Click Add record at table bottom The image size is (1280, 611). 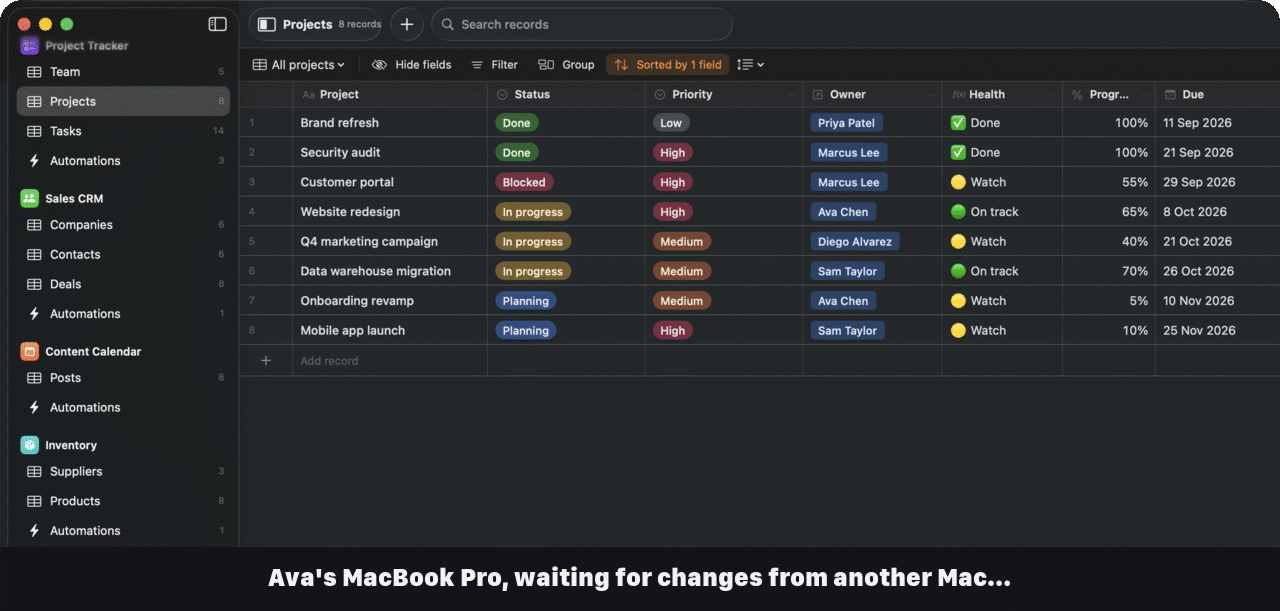pyautogui.click(x=329, y=361)
